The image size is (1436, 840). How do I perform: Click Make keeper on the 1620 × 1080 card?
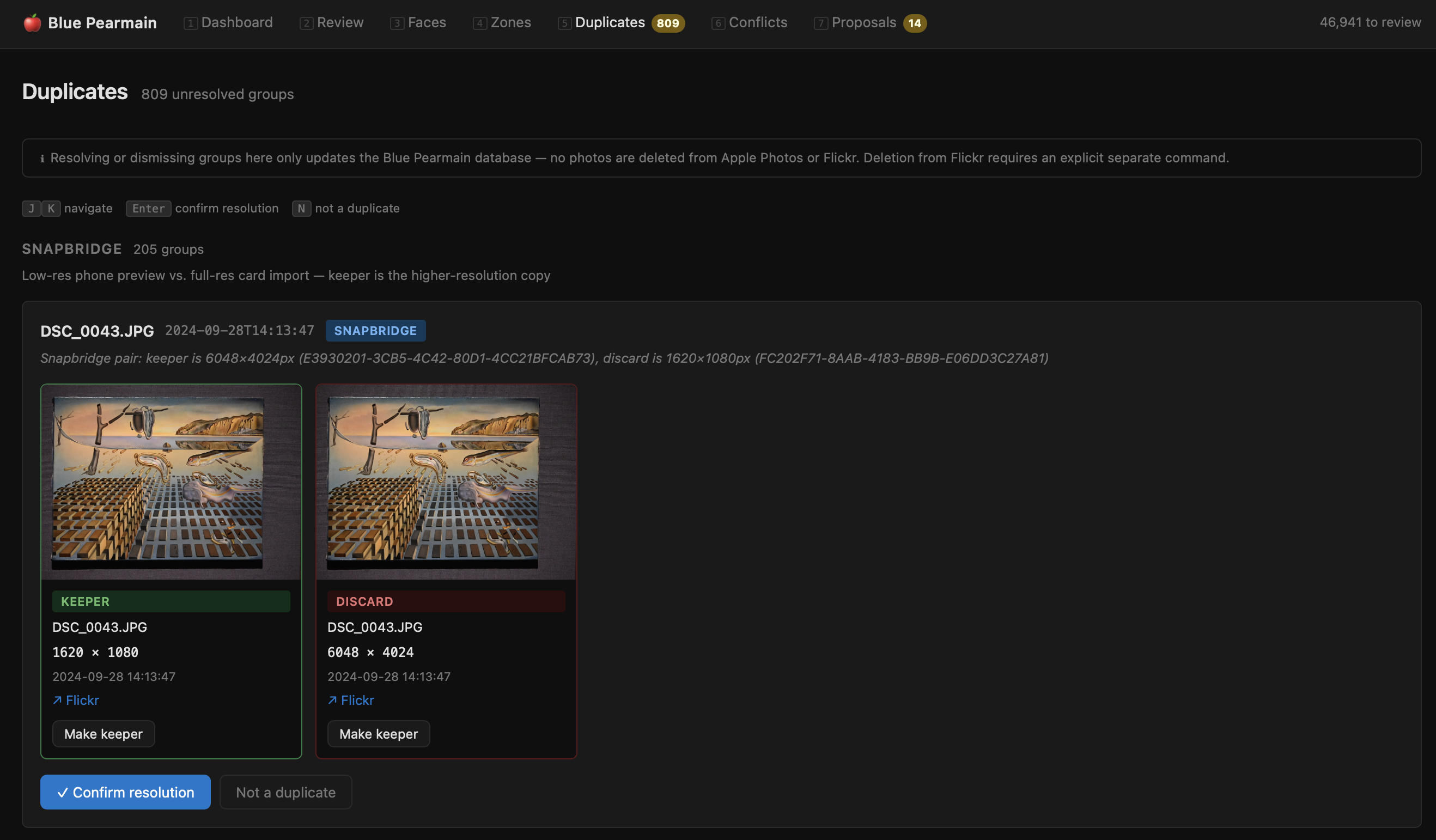coord(104,733)
